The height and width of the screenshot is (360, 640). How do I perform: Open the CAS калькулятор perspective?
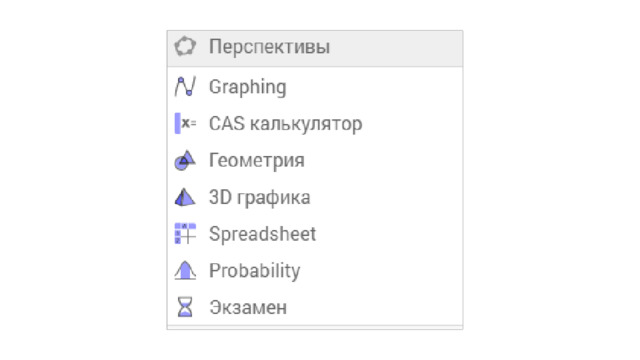tap(315, 123)
